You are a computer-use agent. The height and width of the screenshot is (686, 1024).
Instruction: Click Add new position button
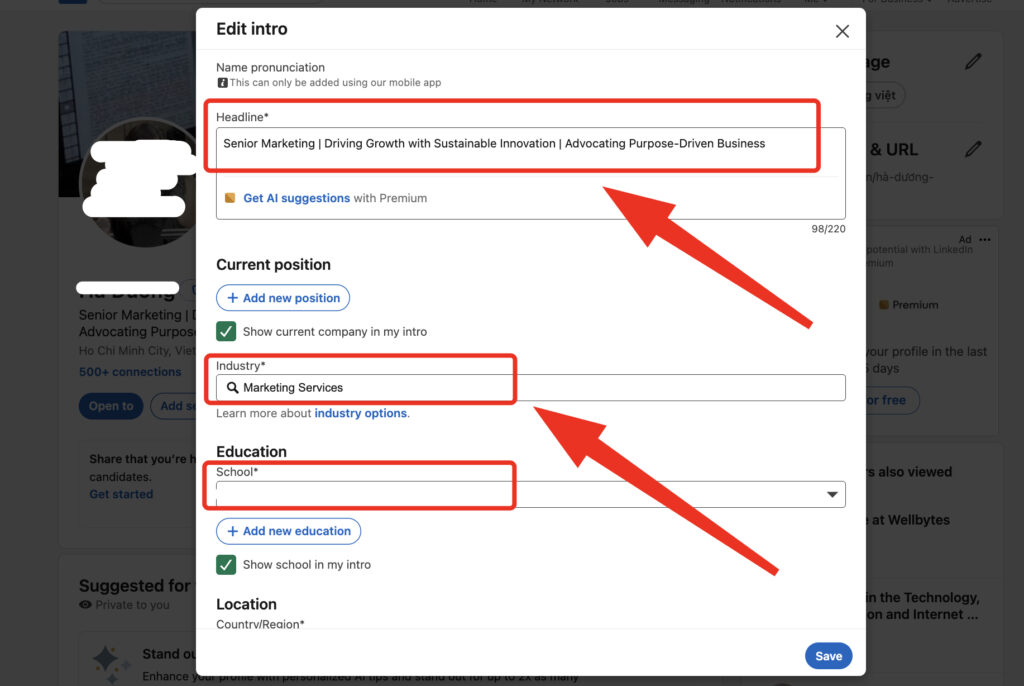coord(283,298)
